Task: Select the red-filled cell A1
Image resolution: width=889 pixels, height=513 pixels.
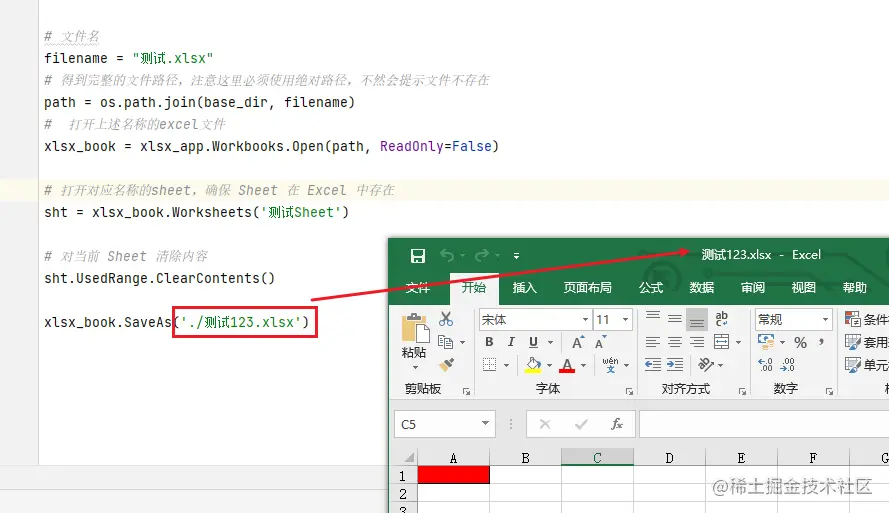Action: pos(454,475)
